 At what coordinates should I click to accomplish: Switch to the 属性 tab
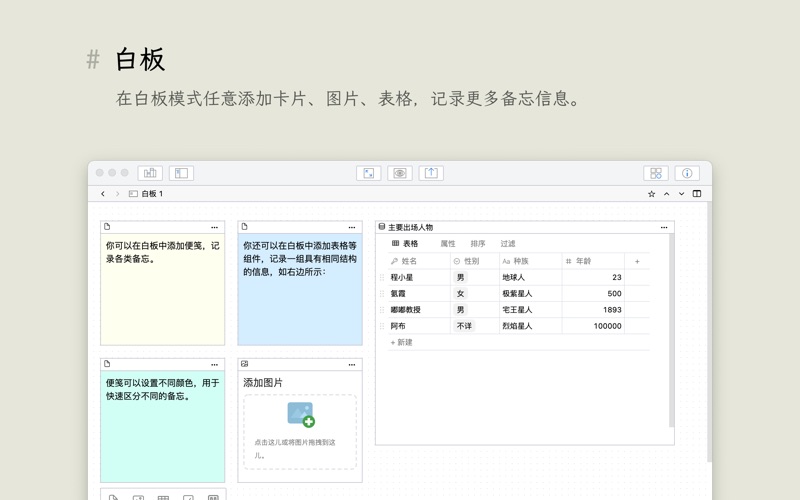coord(448,244)
